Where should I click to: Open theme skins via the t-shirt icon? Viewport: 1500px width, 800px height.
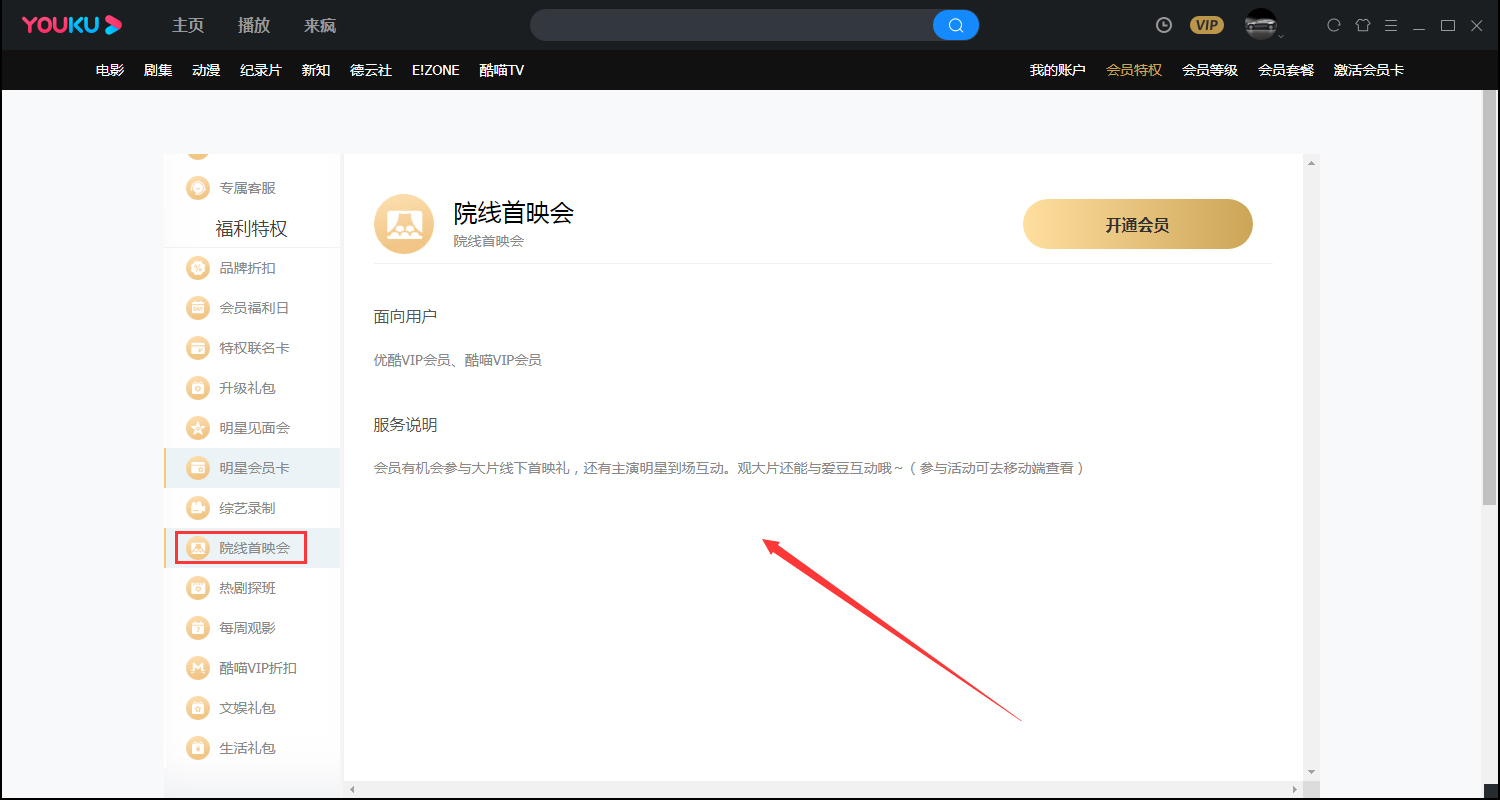coord(1362,24)
